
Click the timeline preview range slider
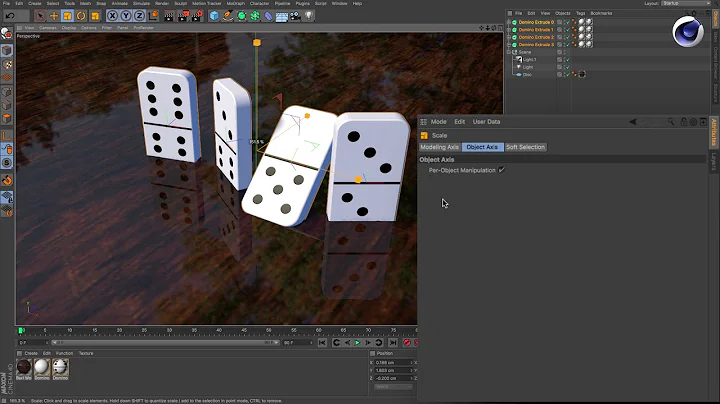click(165, 342)
